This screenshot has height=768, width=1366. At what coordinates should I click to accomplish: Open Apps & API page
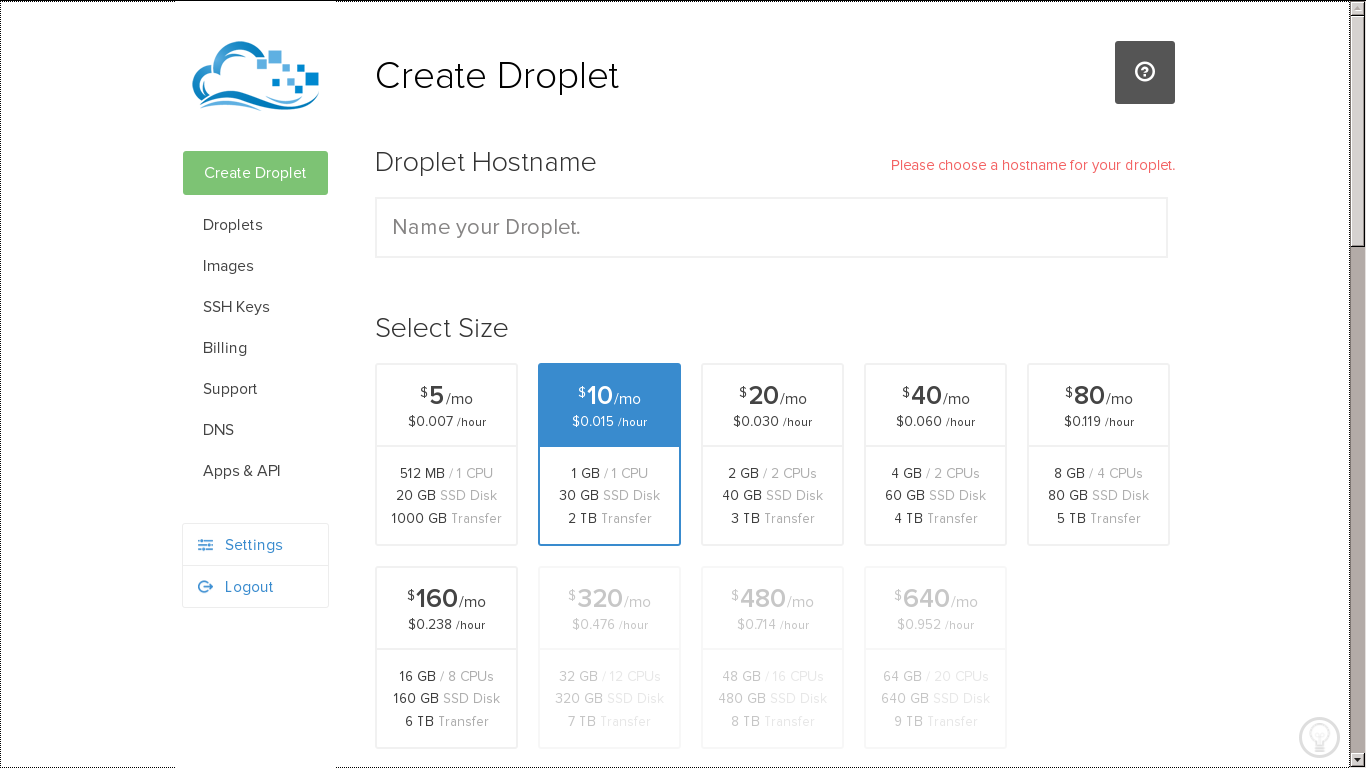tap(242, 471)
